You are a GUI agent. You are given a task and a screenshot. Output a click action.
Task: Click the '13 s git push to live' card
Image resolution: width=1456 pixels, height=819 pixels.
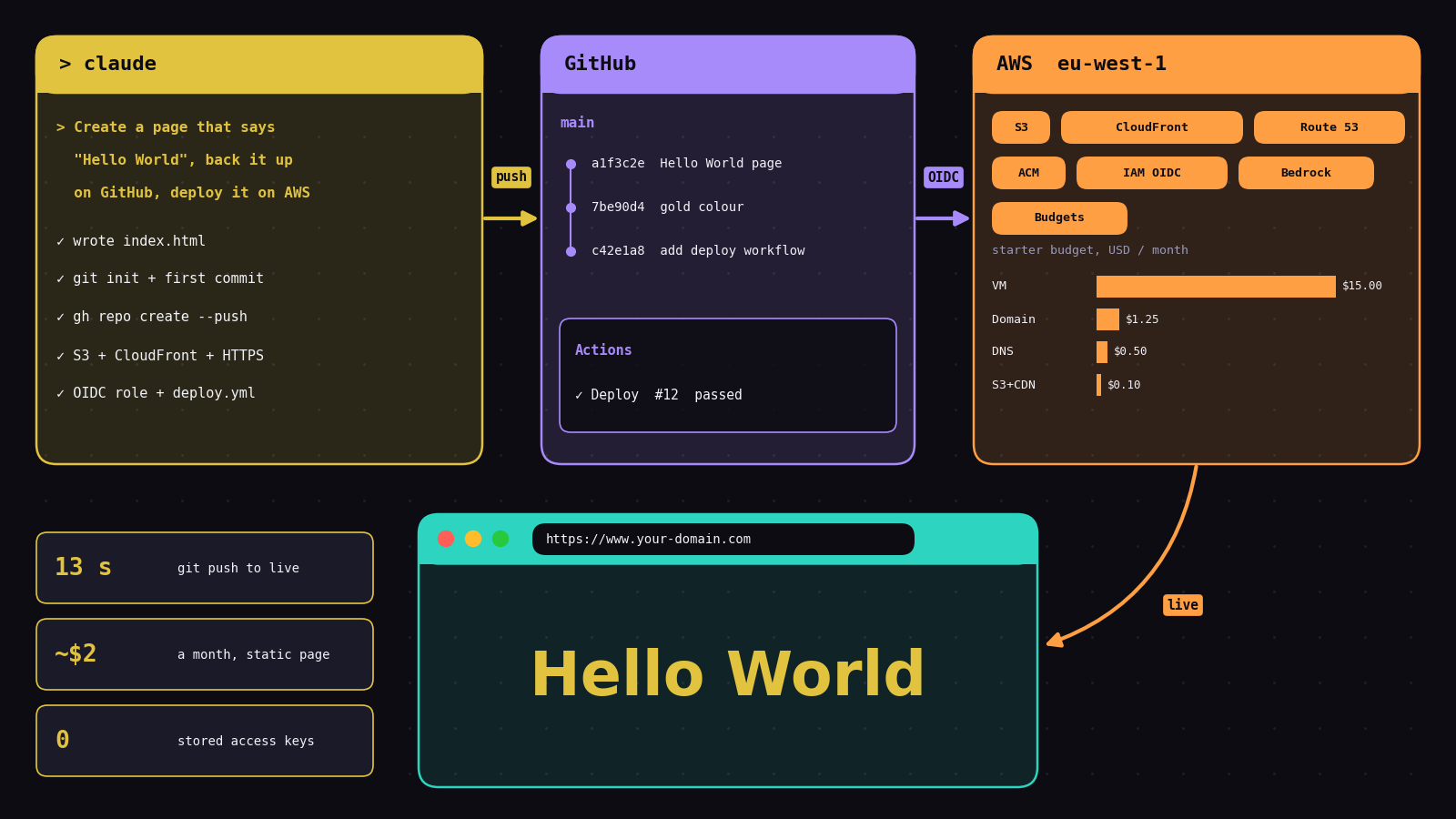click(x=205, y=568)
